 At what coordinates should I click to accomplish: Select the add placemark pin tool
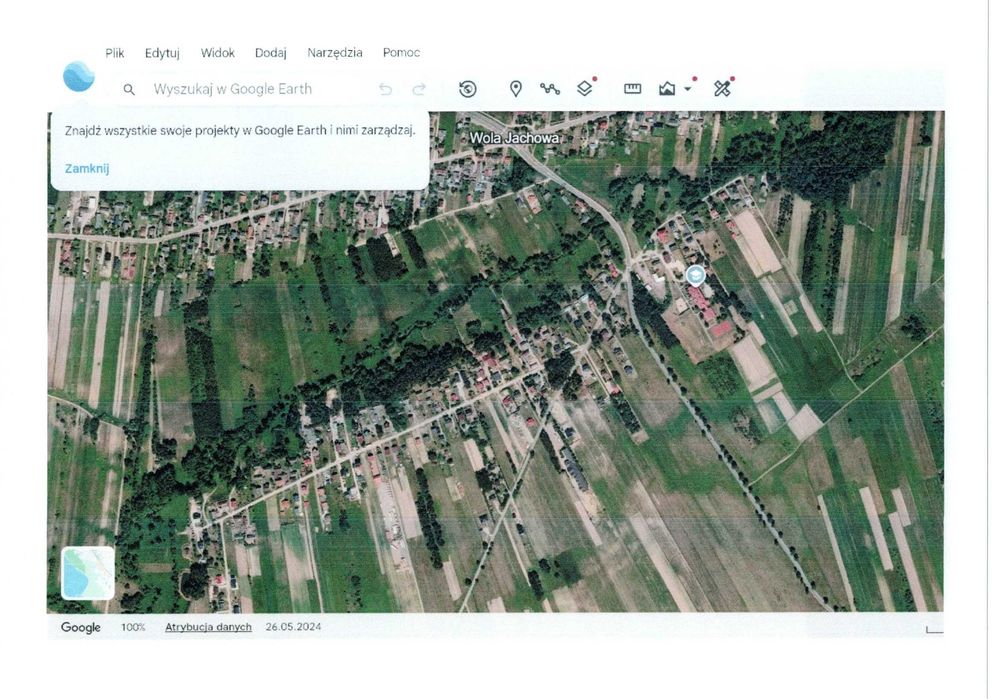(516, 89)
